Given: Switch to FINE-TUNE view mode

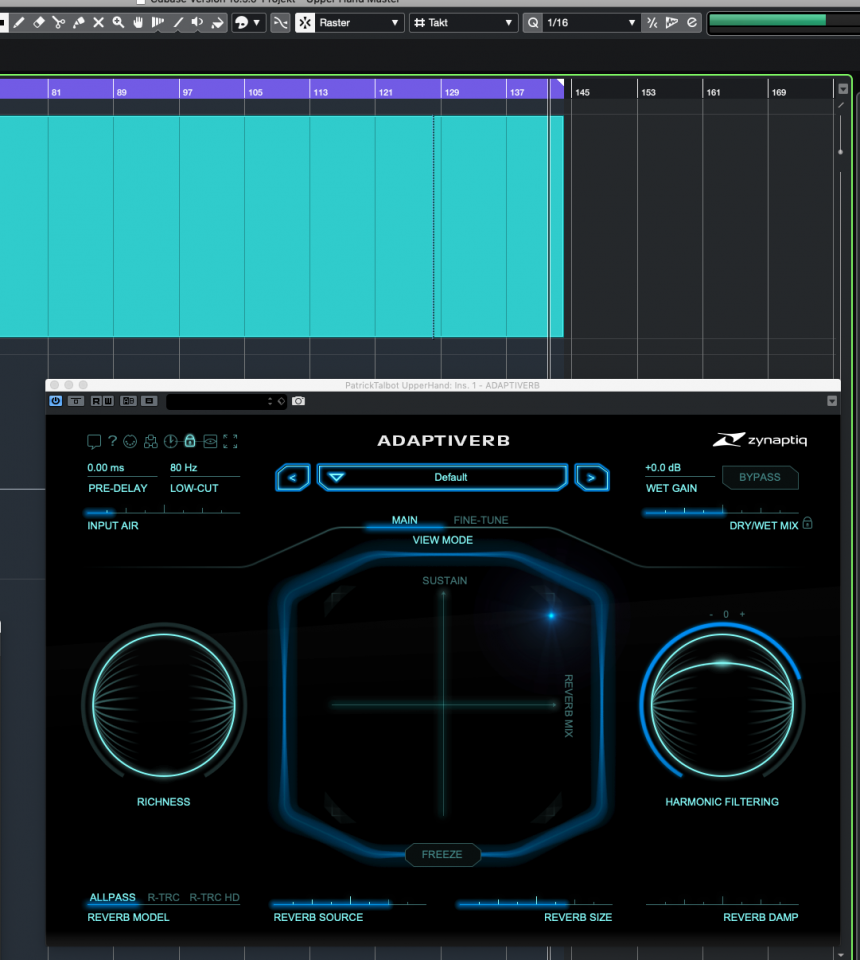Looking at the screenshot, I should 481,520.
